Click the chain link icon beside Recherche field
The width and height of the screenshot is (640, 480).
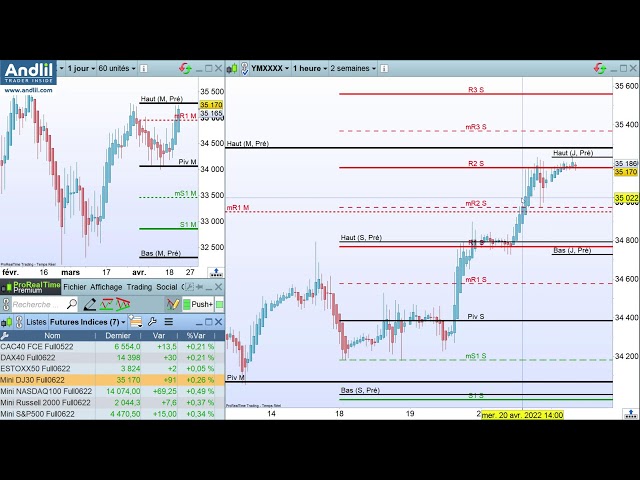tap(6, 304)
